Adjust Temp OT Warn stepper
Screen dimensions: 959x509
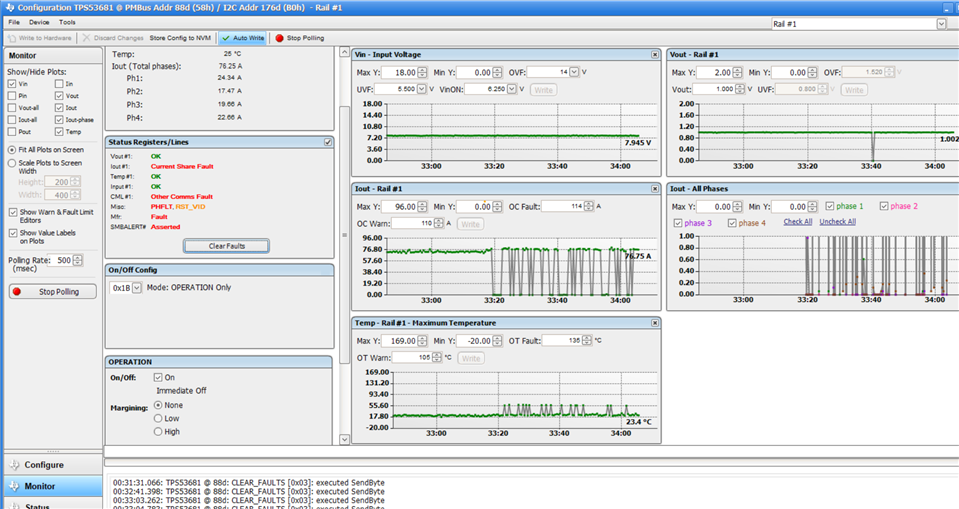[x=437, y=357]
